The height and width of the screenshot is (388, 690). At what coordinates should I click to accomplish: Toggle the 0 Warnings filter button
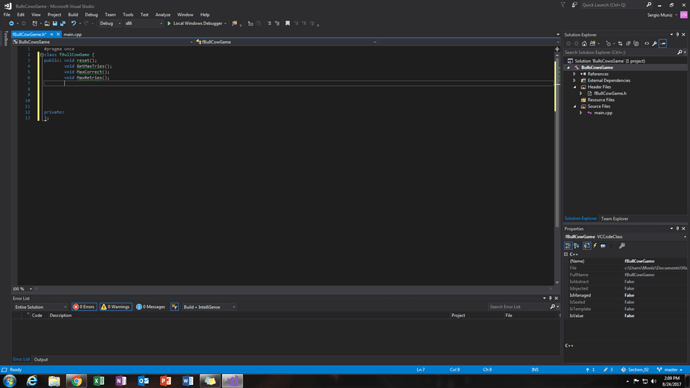coord(115,307)
